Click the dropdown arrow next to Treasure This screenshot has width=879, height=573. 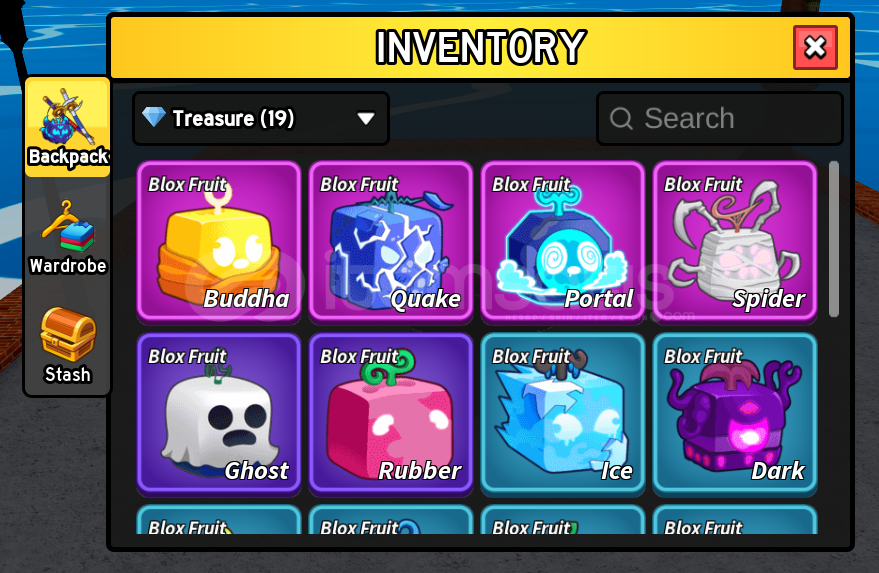pyautogui.click(x=366, y=118)
